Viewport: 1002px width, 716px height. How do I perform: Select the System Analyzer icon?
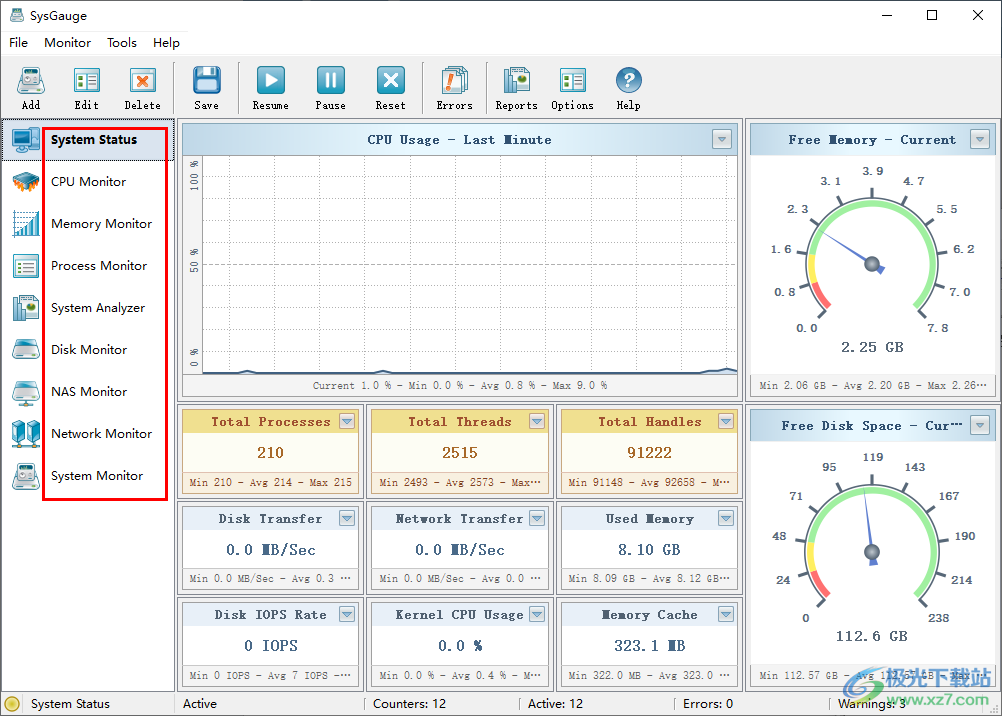(26, 307)
